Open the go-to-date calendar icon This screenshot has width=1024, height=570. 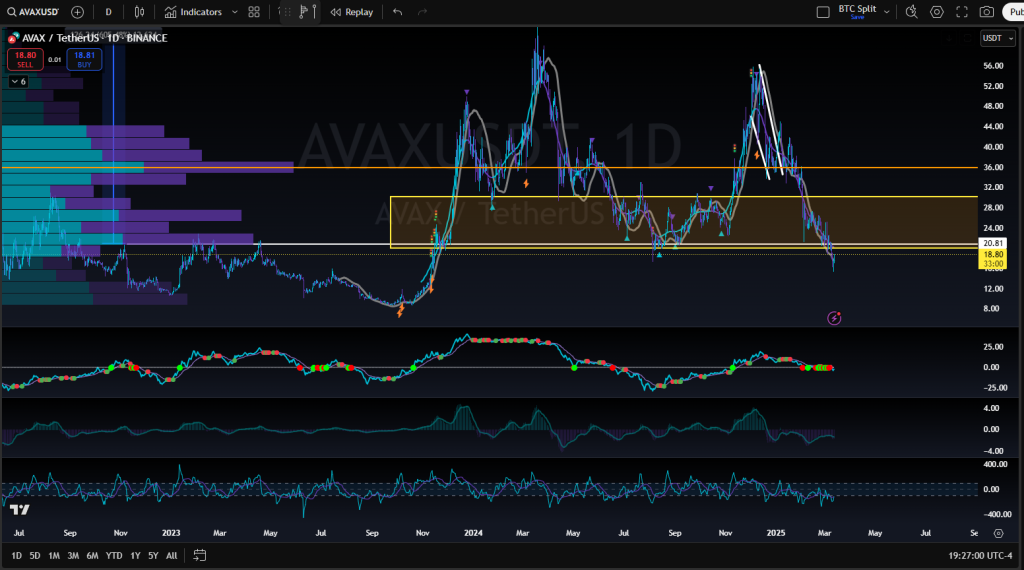(x=200, y=556)
